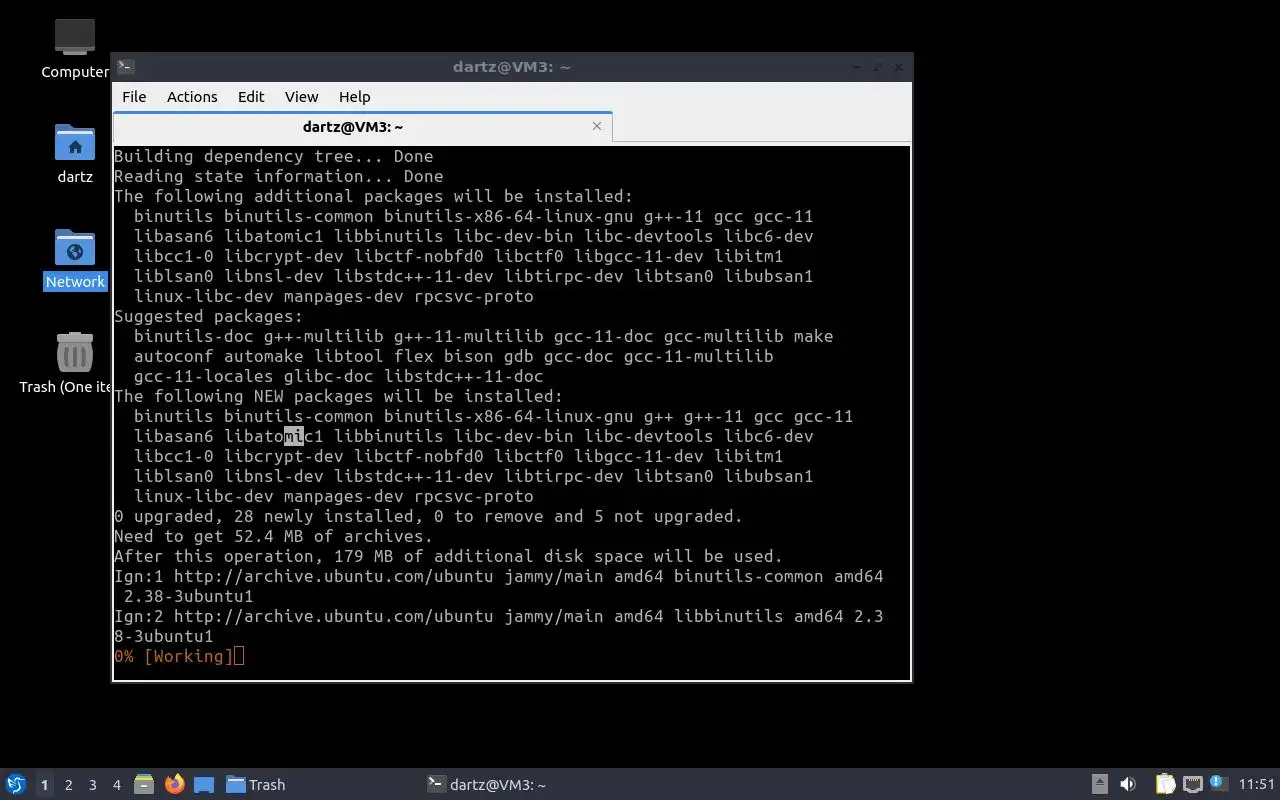1280x800 pixels.
Task: Switch to virtual desktop 2
Action: [68, 785]
